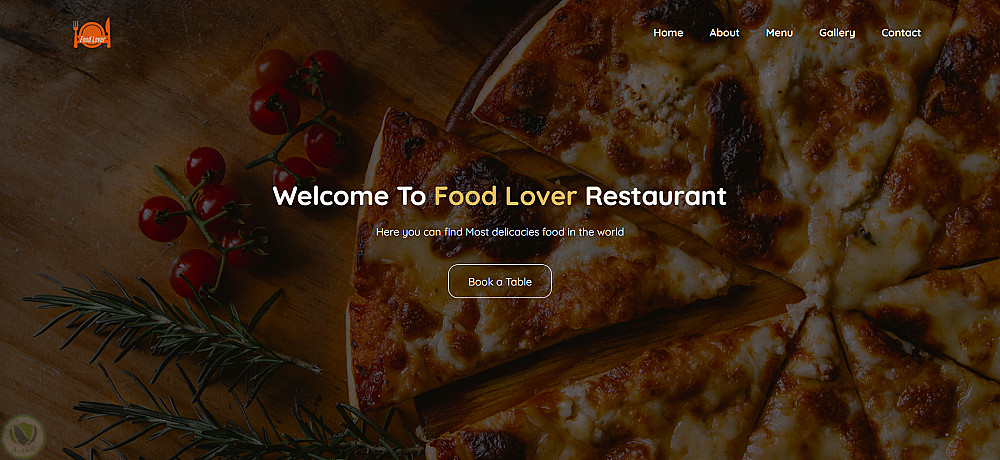
Task: Open the Home page from the nav bar
Action: tap(668, 33)
